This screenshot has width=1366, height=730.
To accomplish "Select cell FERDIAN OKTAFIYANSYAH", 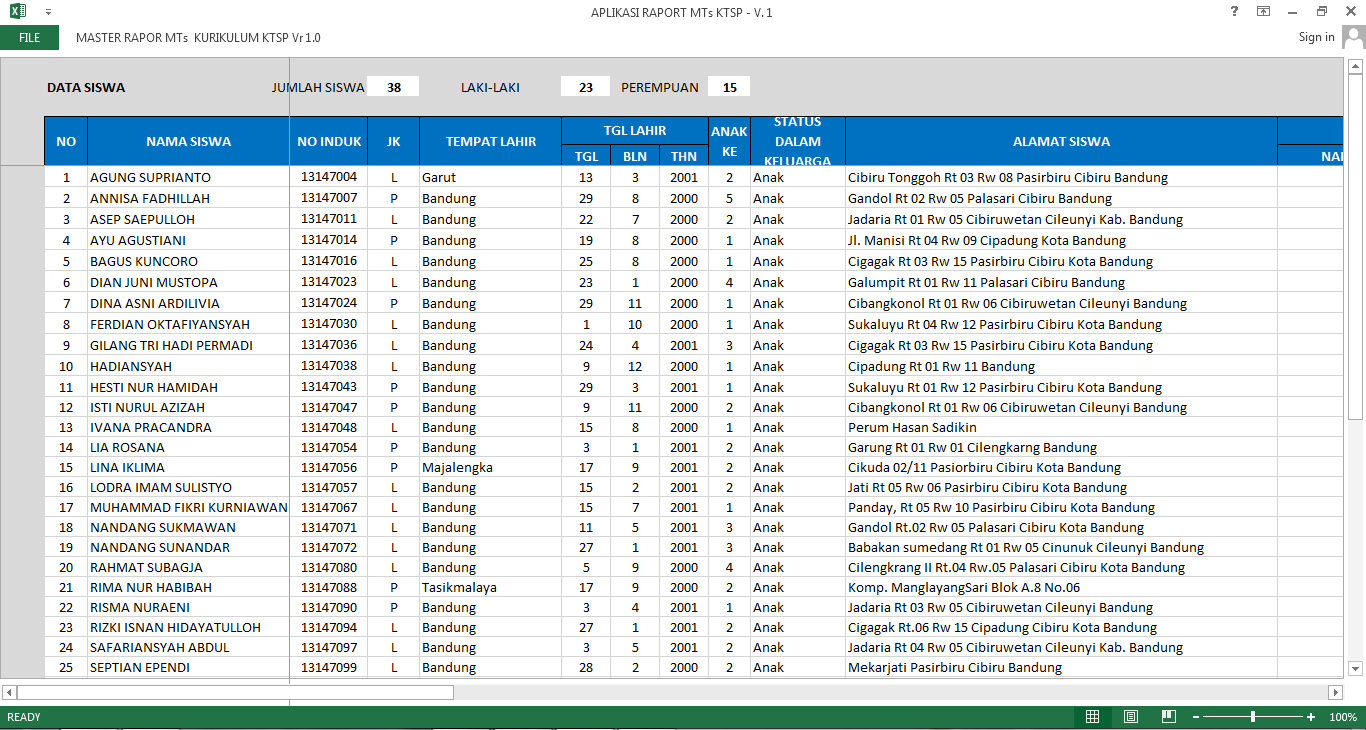I will 189,324.
